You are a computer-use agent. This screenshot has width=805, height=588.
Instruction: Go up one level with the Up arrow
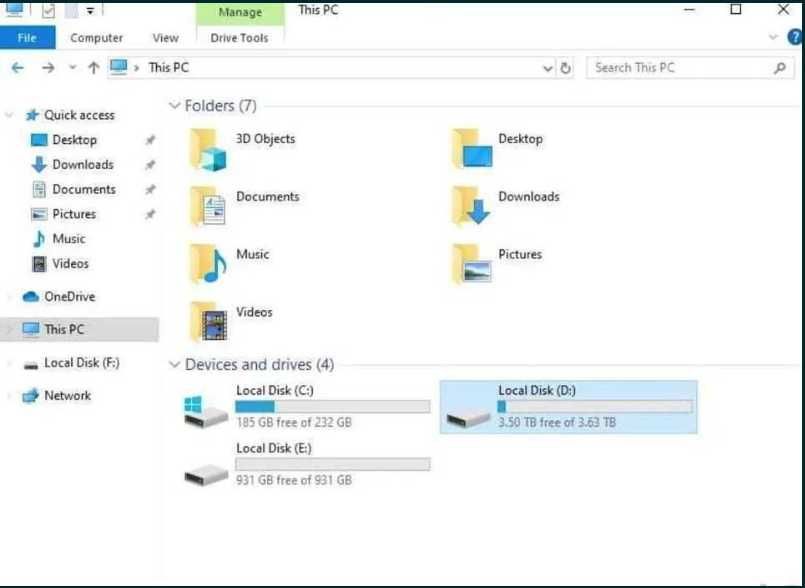pos(93,68)
